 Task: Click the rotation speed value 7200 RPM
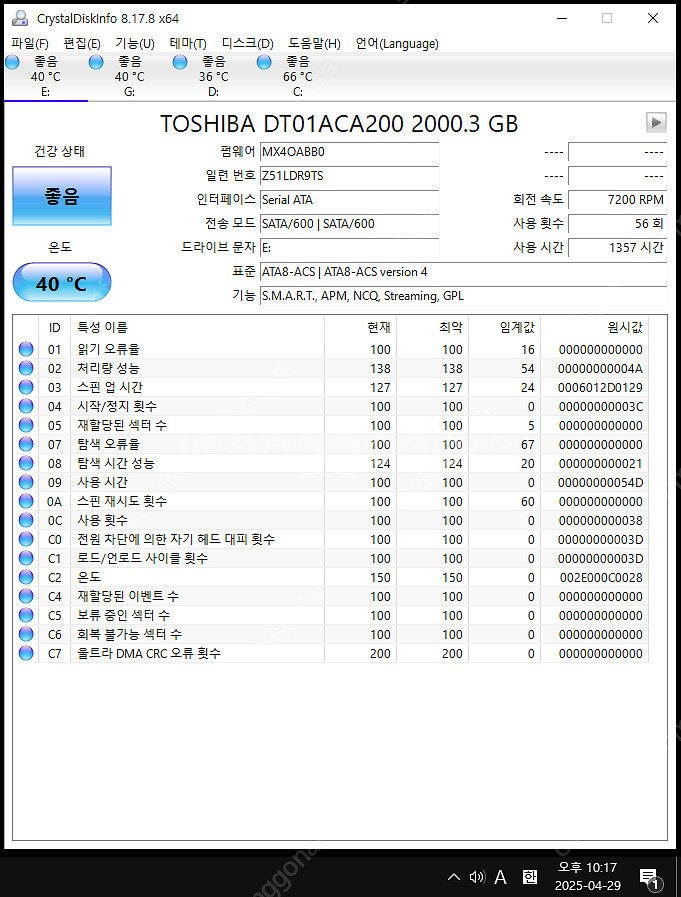click(x=617, y=200)
